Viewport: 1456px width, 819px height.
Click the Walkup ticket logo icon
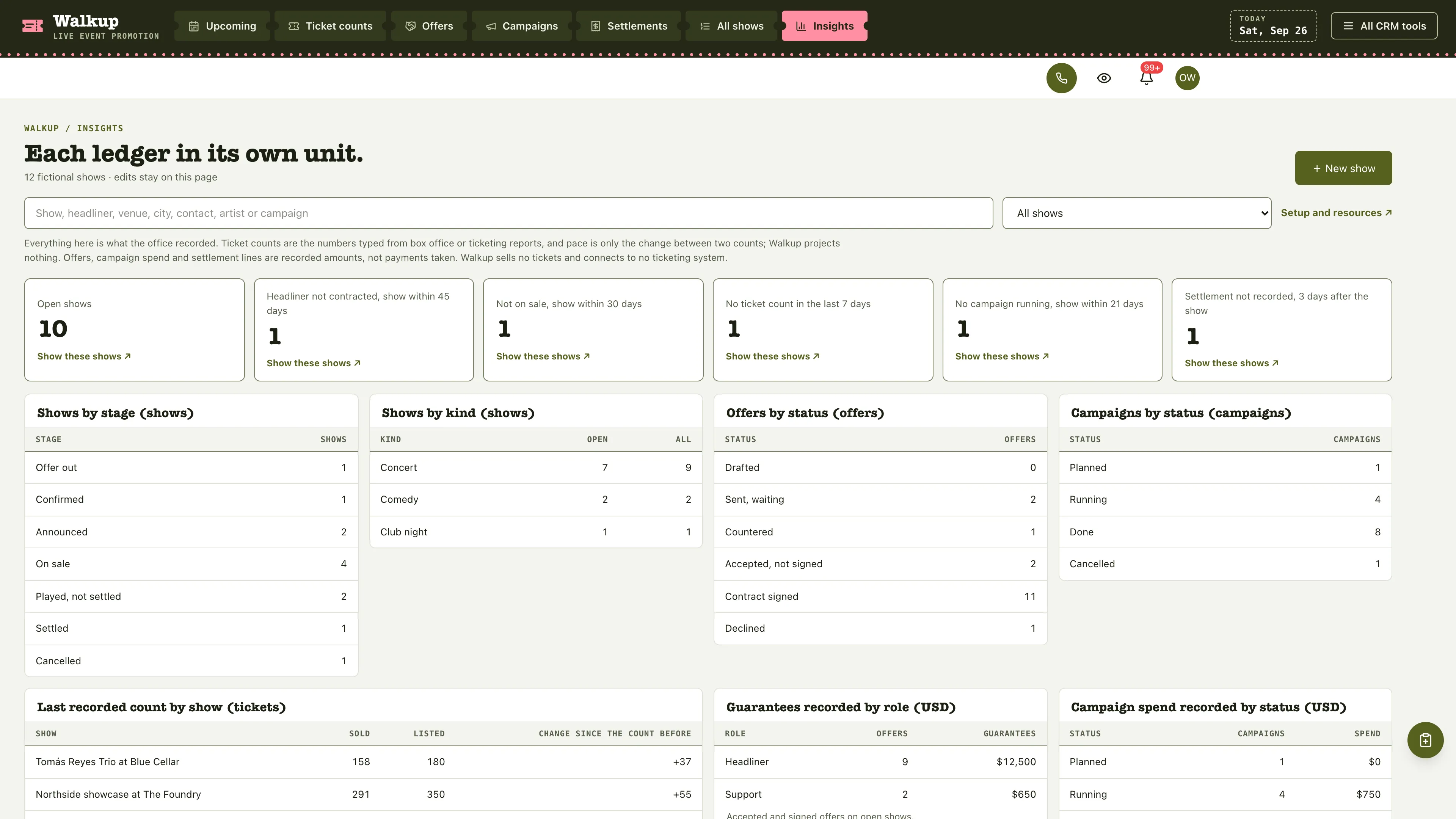32,26
